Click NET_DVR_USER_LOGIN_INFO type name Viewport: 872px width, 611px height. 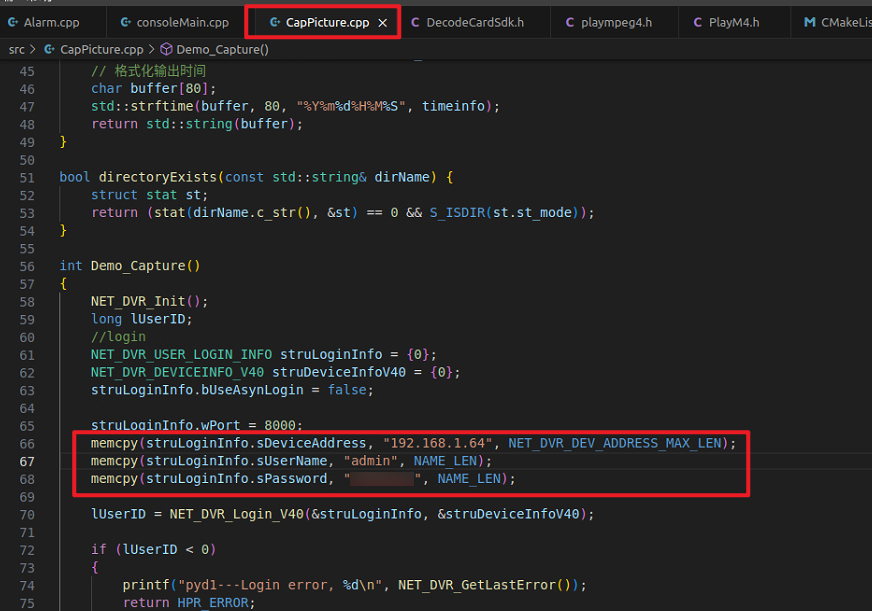(x=181, y=354)
